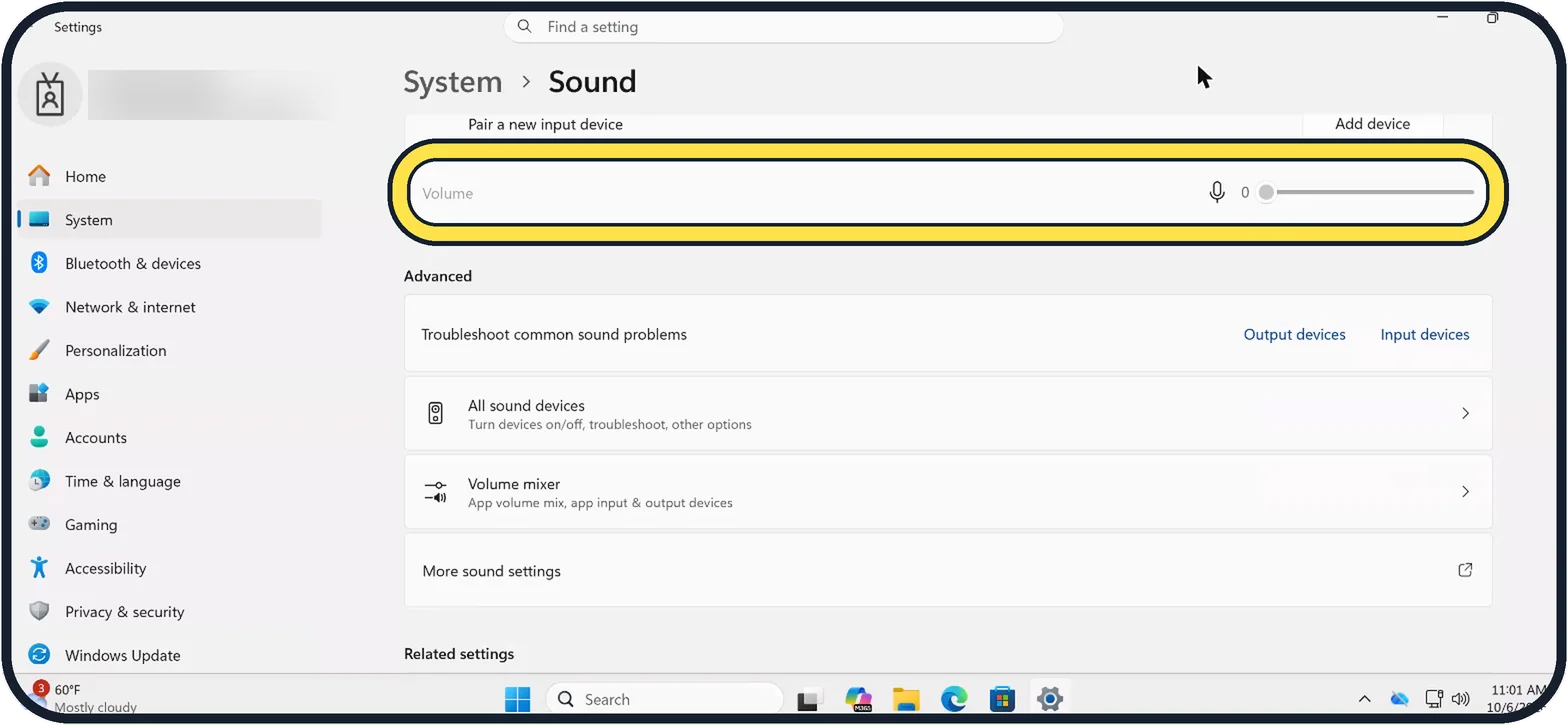Screen dimensions: 1568x725
Task: Click the user profile avatar
Action: pyautogui.click(x=50, y=95)
